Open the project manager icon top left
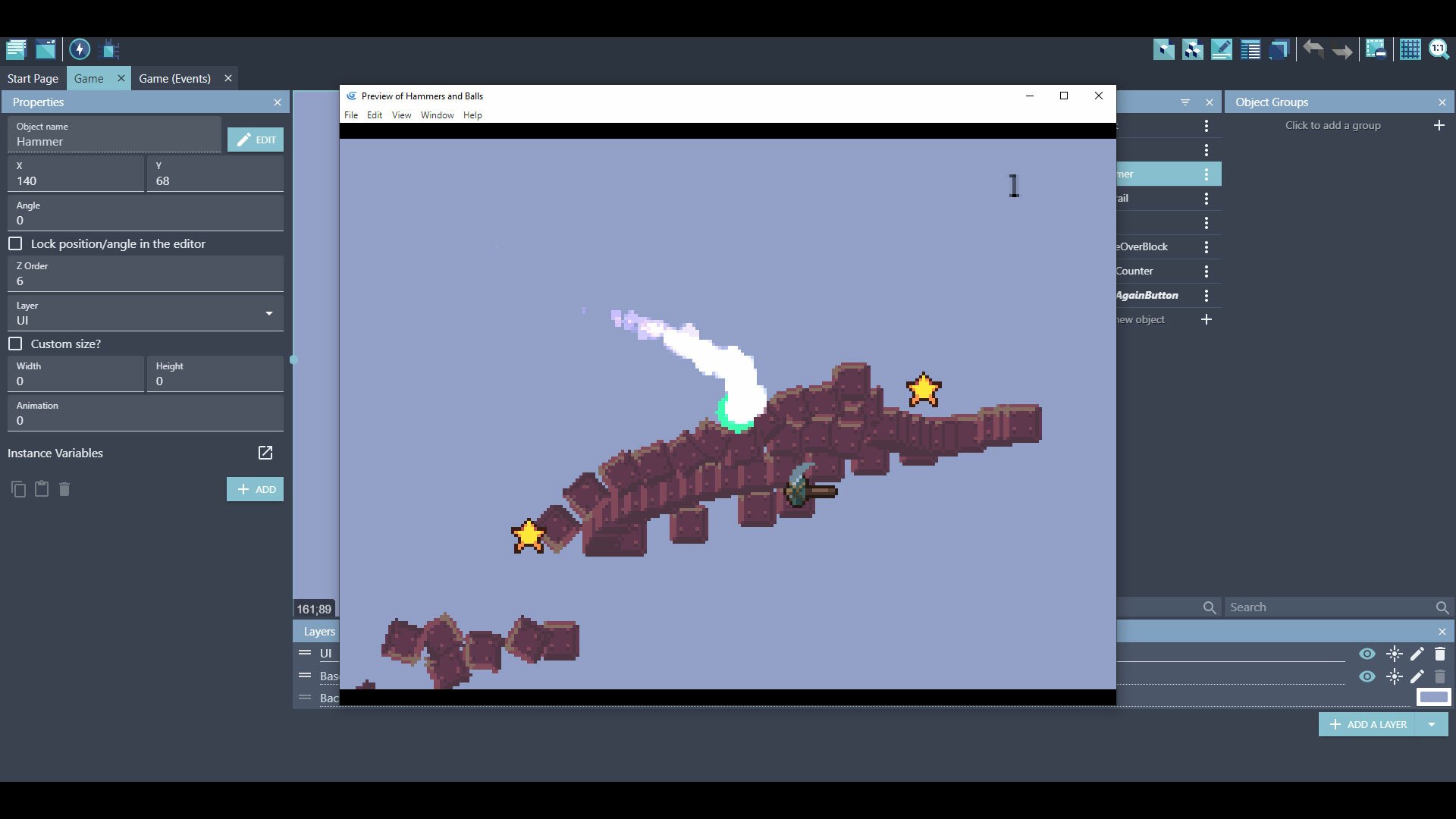The height and width of the screenshot is (819, 1456). point(15,49)
